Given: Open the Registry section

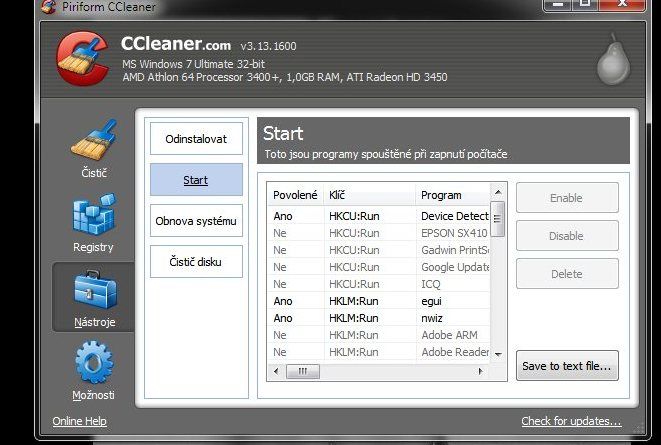Looking at the screenshot, I should 94,223.
